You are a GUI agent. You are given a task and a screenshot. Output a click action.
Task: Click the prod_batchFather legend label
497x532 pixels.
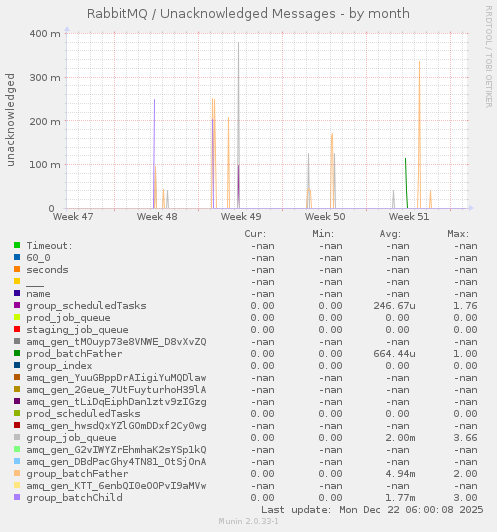click(74, 354)
